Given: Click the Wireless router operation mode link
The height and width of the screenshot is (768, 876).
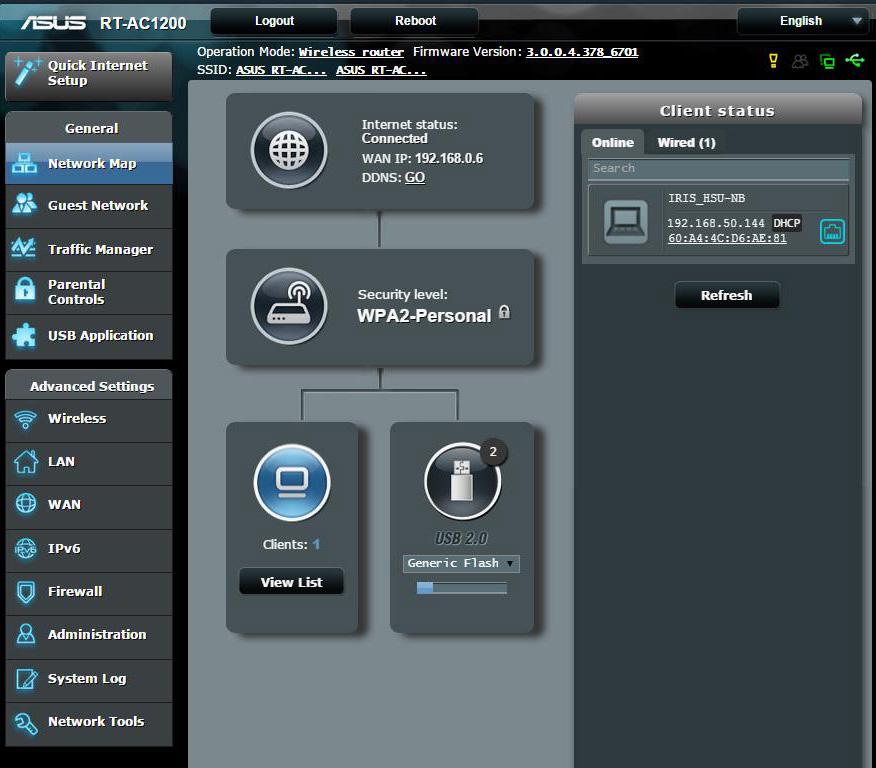Looking at the screenshot, I should pyautogui.click(x=351, y=52).
